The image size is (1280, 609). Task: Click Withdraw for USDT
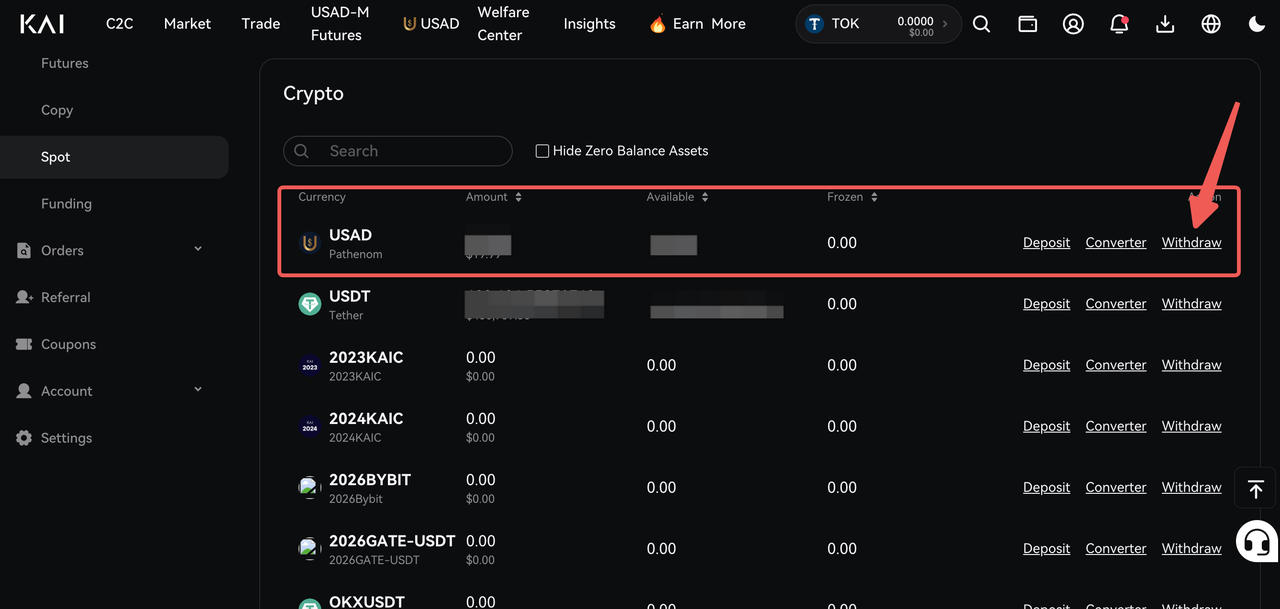point(1191,304)
